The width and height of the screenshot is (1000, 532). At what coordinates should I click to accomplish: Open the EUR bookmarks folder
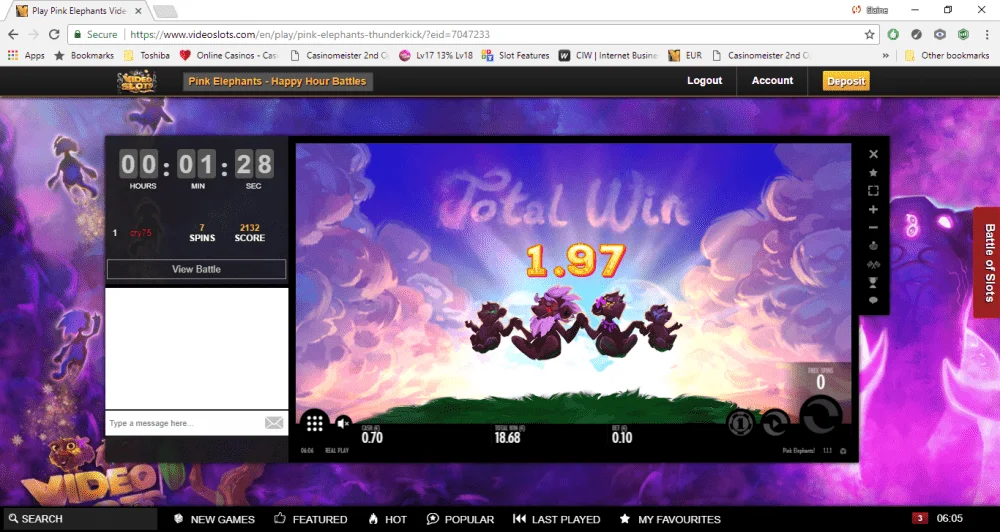tap(686, 55)
